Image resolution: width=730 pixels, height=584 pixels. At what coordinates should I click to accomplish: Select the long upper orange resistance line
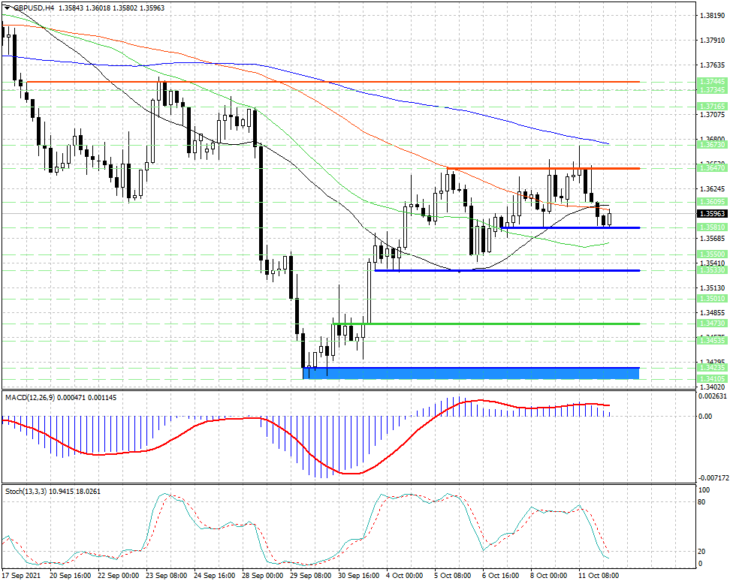click(333, 82)
